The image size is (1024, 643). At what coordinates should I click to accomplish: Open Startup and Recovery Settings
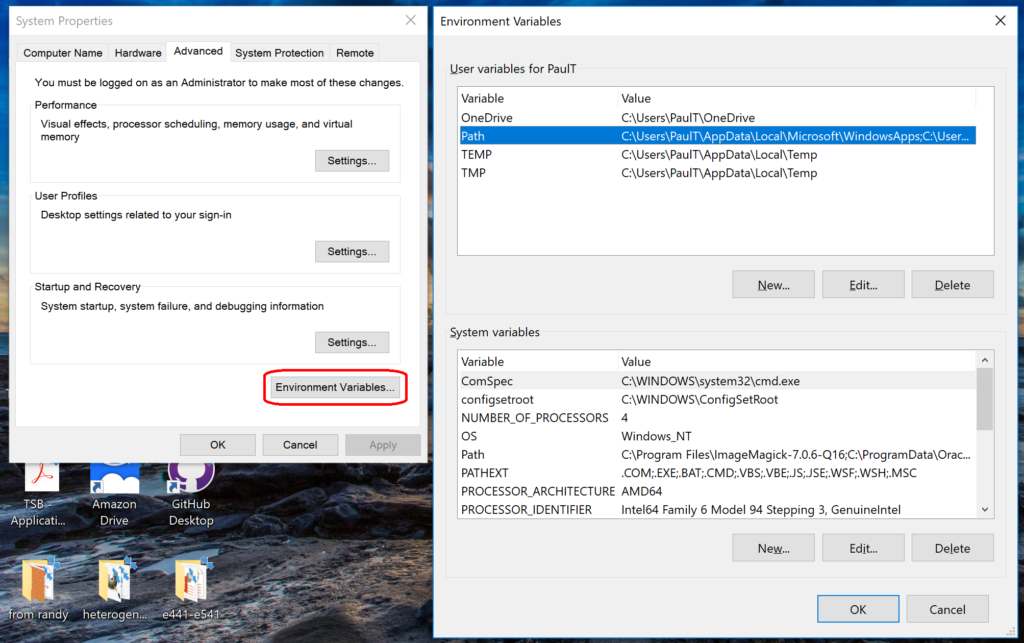click(352, 342)
